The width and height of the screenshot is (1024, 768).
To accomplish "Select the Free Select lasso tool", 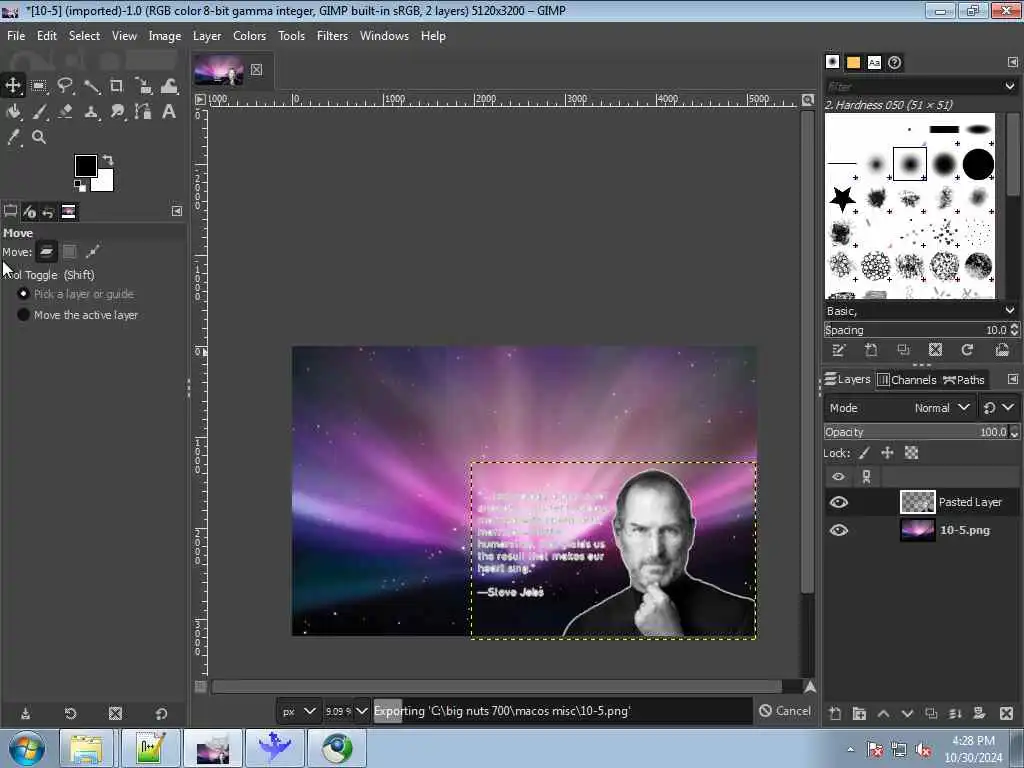I will (65, 86).
